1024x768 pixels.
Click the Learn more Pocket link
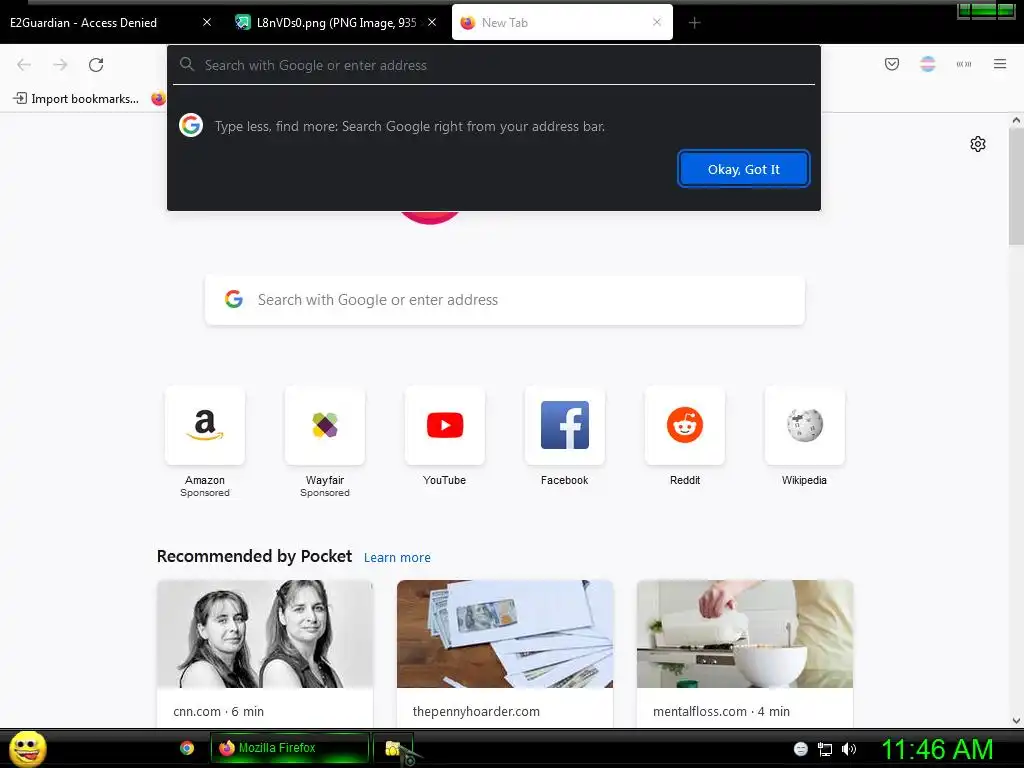pos(397,558)
